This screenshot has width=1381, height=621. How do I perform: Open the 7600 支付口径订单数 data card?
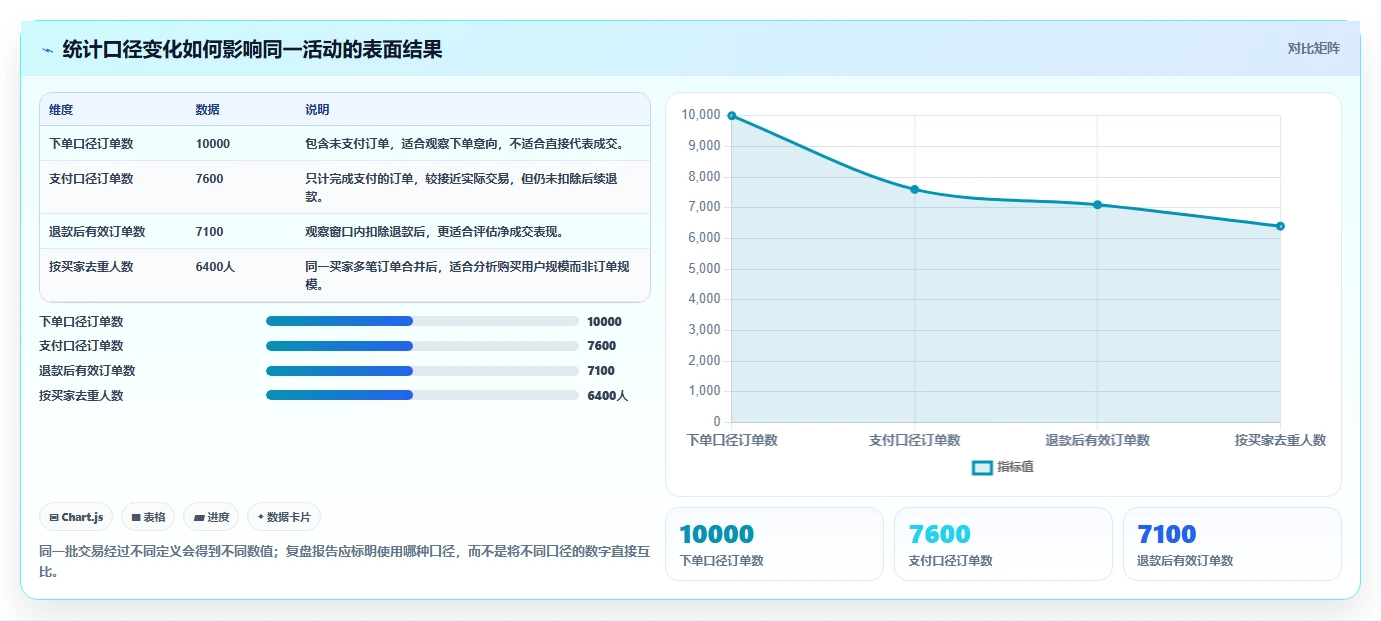point(1003,544)
